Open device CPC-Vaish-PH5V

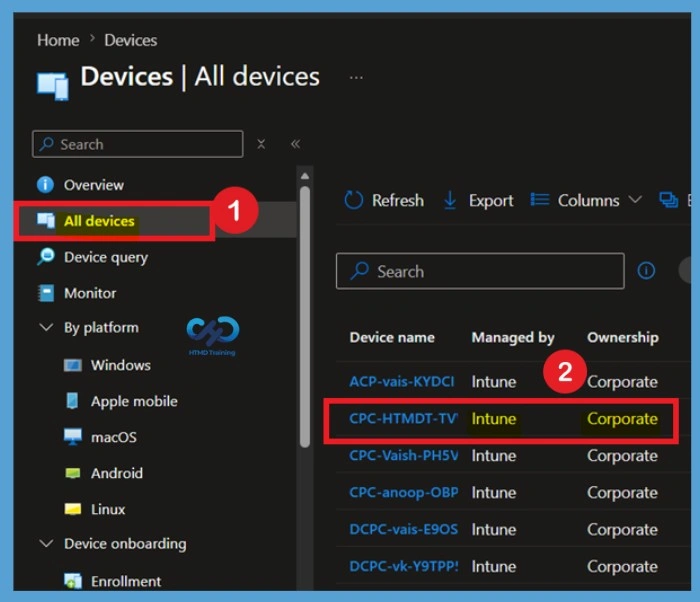tap(404, 456)
